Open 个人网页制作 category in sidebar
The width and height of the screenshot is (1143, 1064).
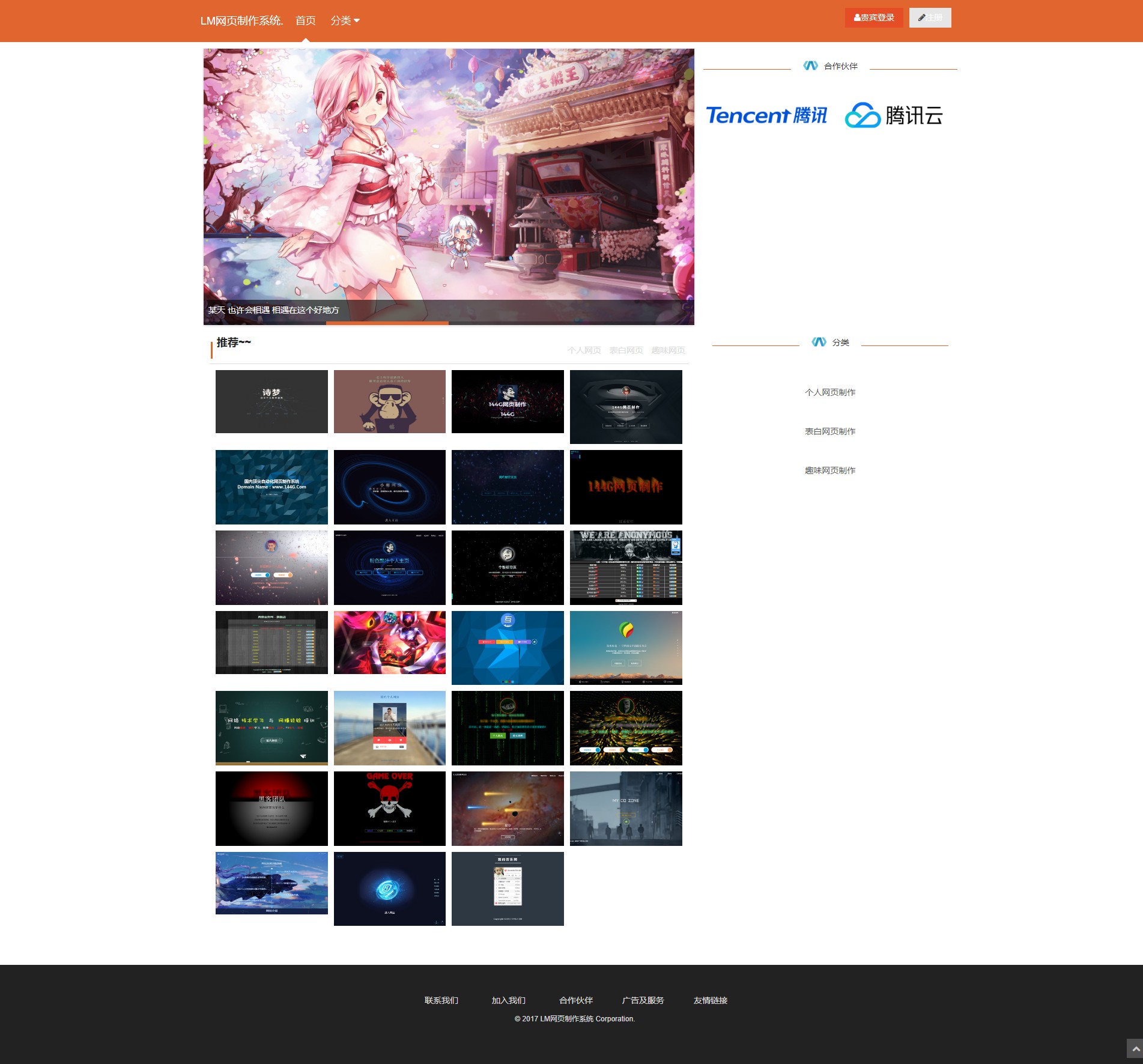coord(830,392)
